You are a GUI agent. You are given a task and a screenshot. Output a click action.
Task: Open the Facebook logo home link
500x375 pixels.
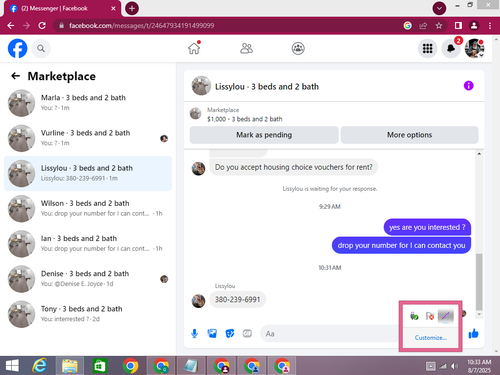[17, 48]
